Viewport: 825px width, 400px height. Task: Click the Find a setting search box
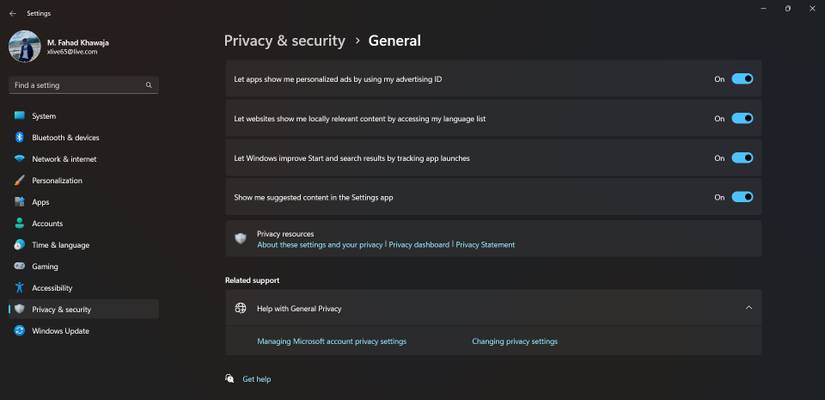tap(78, 86)
